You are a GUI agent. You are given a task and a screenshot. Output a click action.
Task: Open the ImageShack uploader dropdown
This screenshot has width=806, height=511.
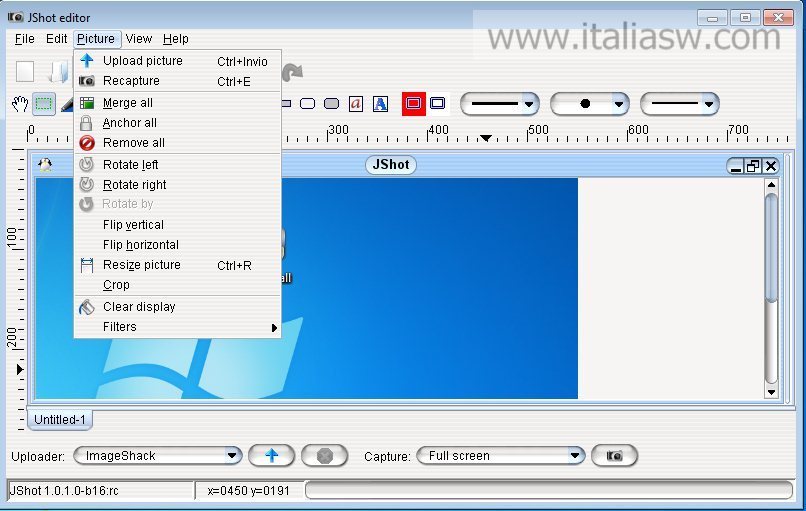pyautogui.click(x=158, y=456)
